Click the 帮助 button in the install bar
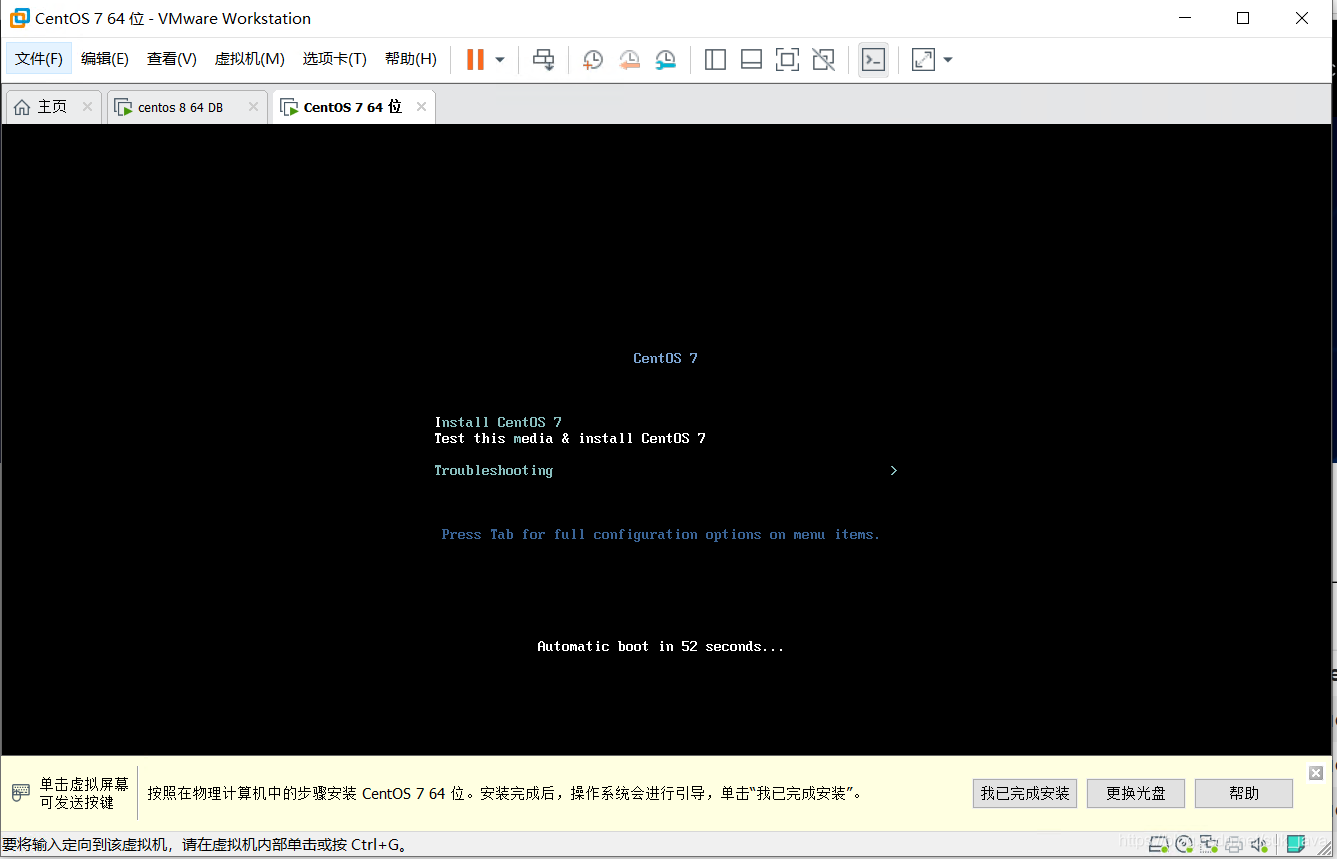1337x859 pixels. (1244, 793)
